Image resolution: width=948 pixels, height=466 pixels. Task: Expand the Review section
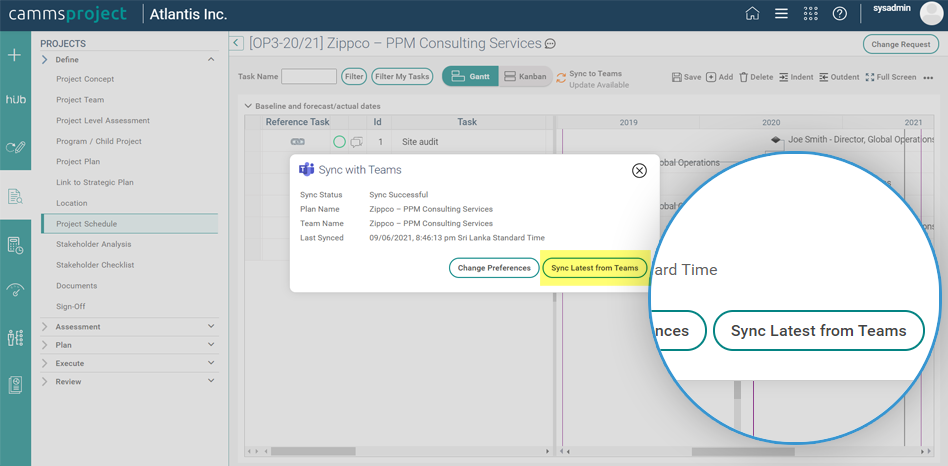pos(210,381)
